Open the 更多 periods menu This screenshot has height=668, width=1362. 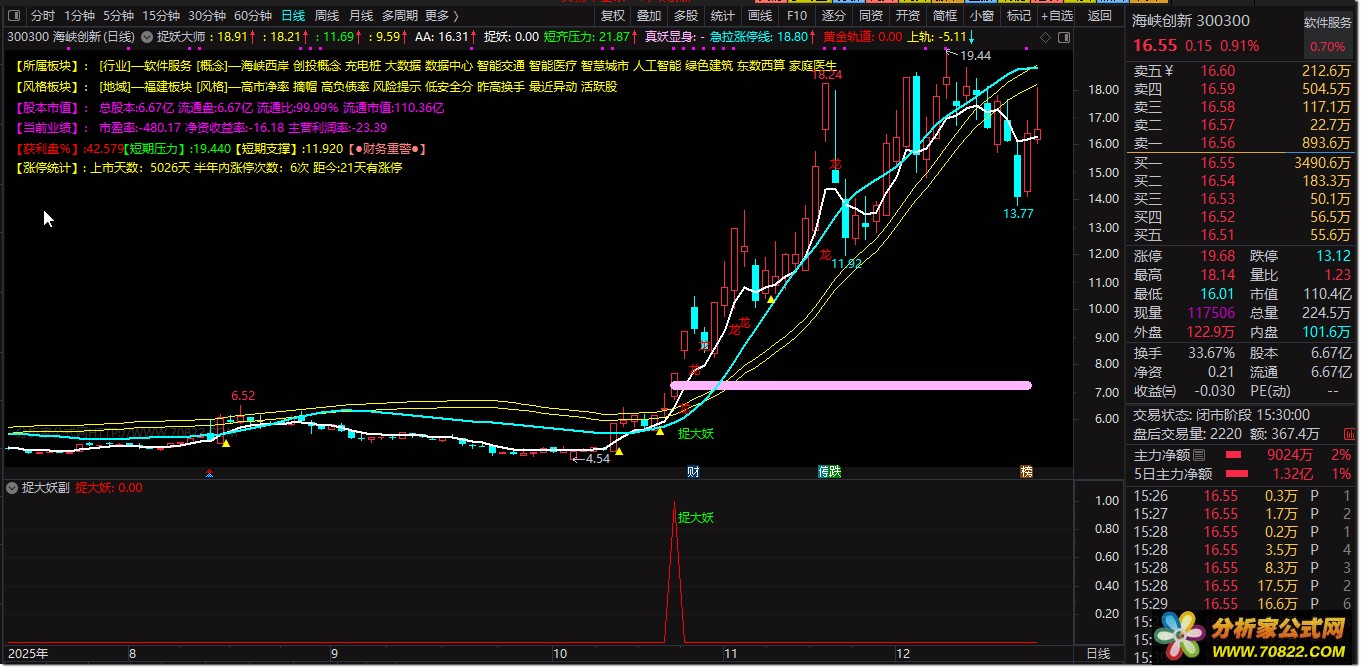[441, 16]
